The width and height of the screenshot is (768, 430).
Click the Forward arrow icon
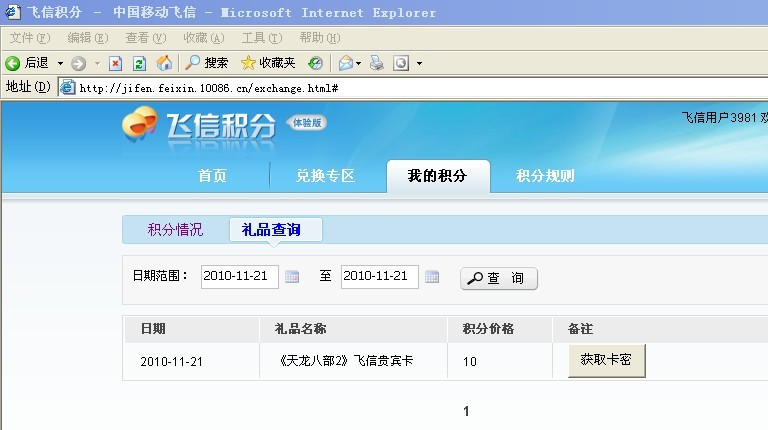click(78, 63)
